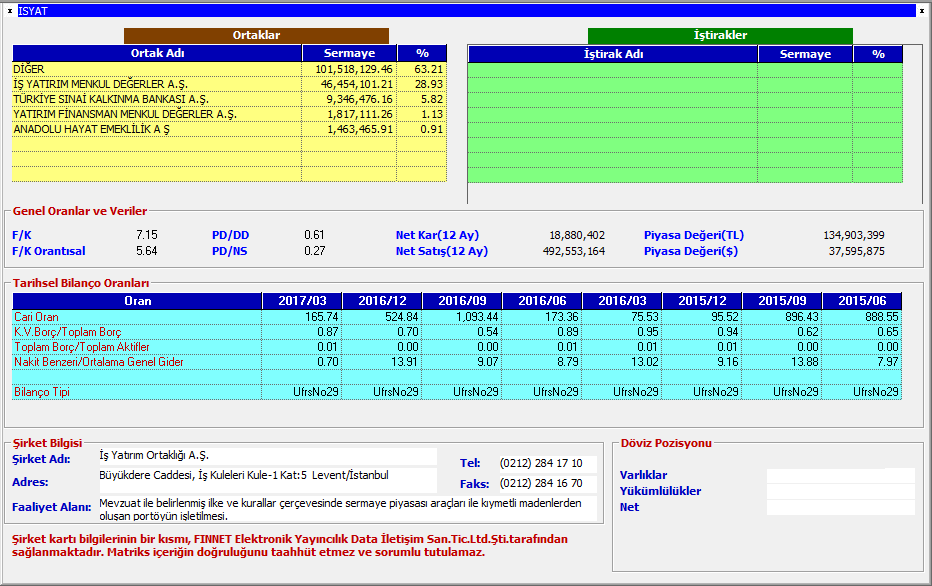Select the DİĞER shareholder row
The width and height of the screenshot is (932, 586).
point(229,69)
